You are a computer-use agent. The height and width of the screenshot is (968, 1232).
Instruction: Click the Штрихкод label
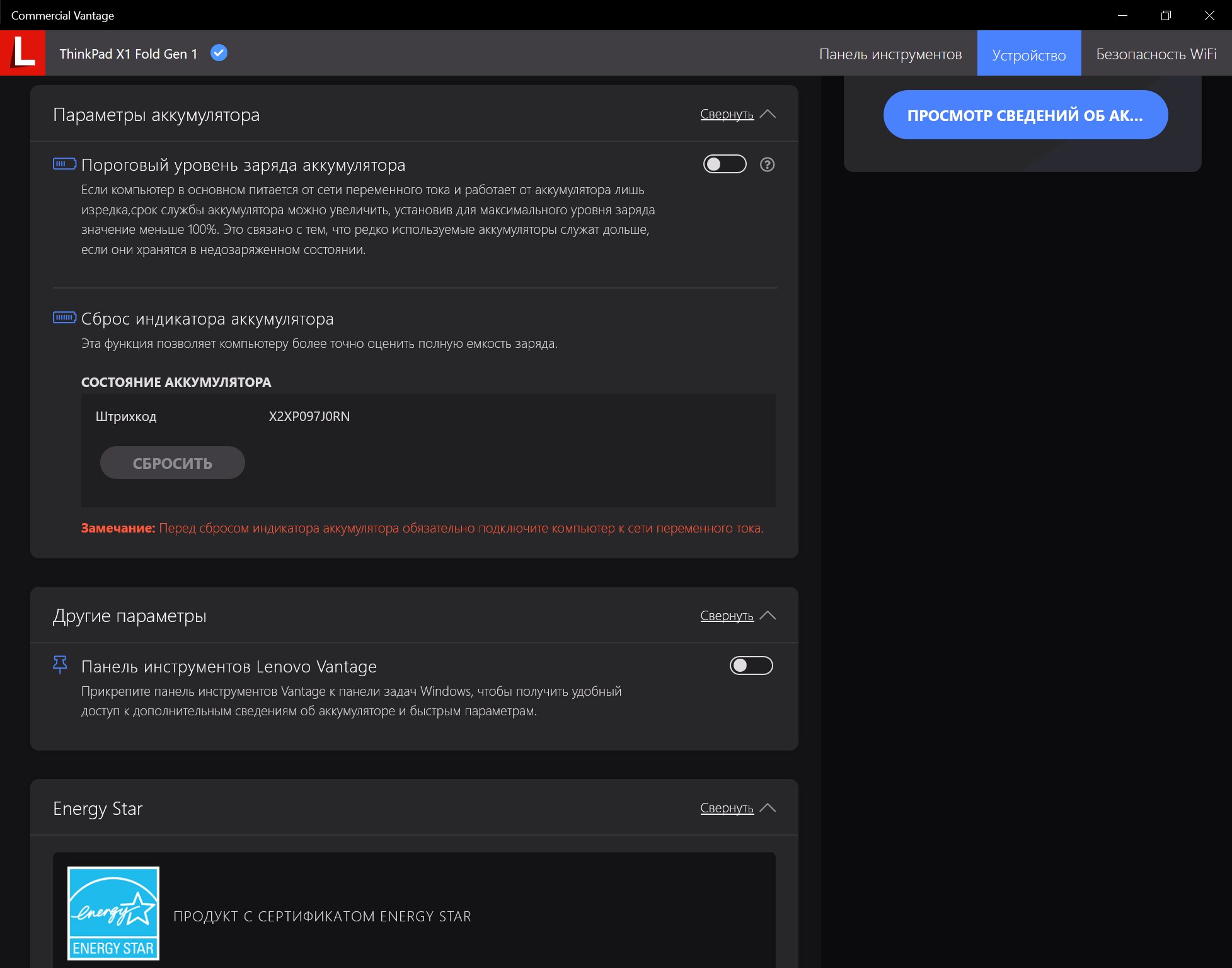(126, 417)
